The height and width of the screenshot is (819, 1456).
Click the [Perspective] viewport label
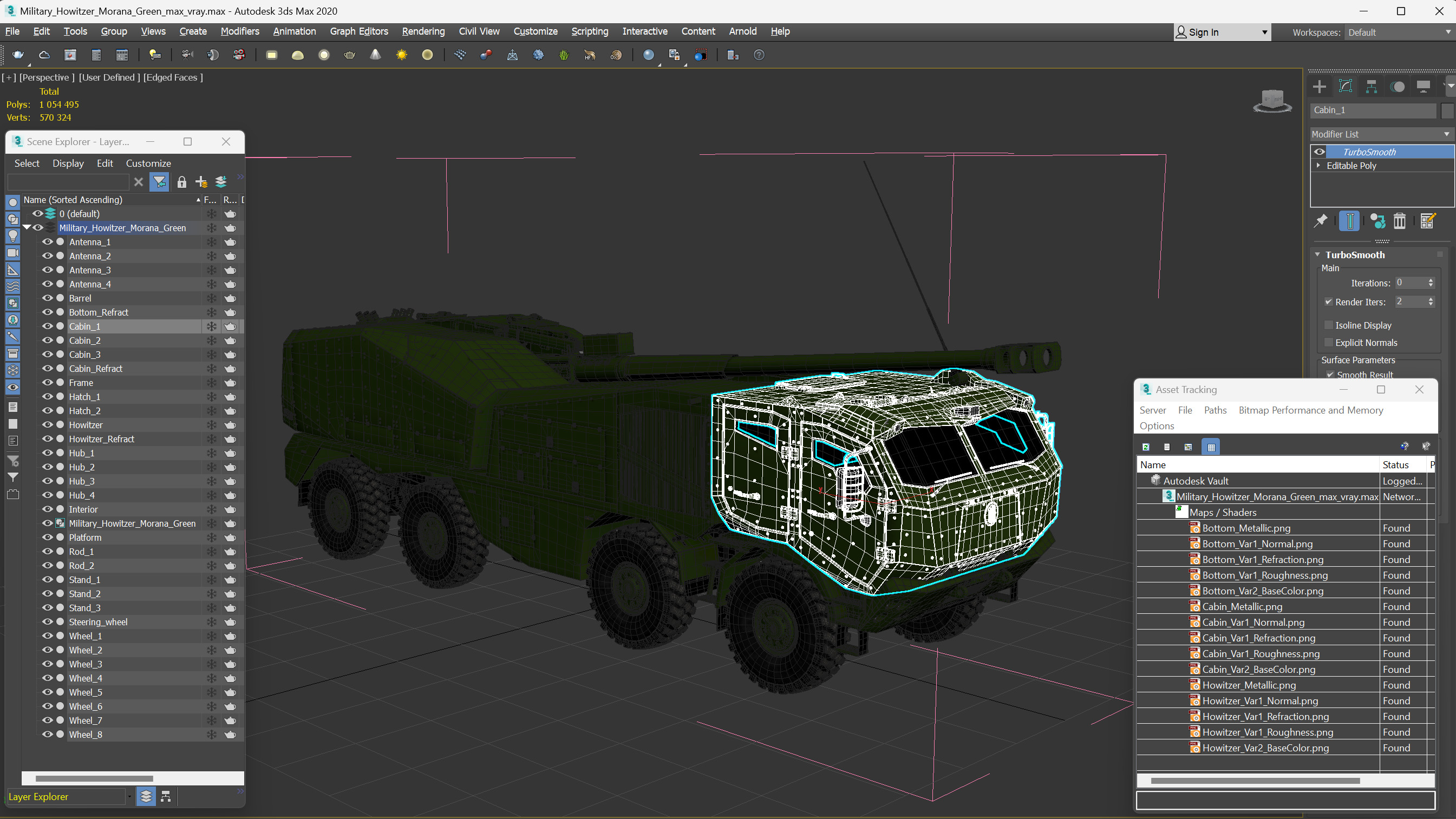[x=47, y=77]
